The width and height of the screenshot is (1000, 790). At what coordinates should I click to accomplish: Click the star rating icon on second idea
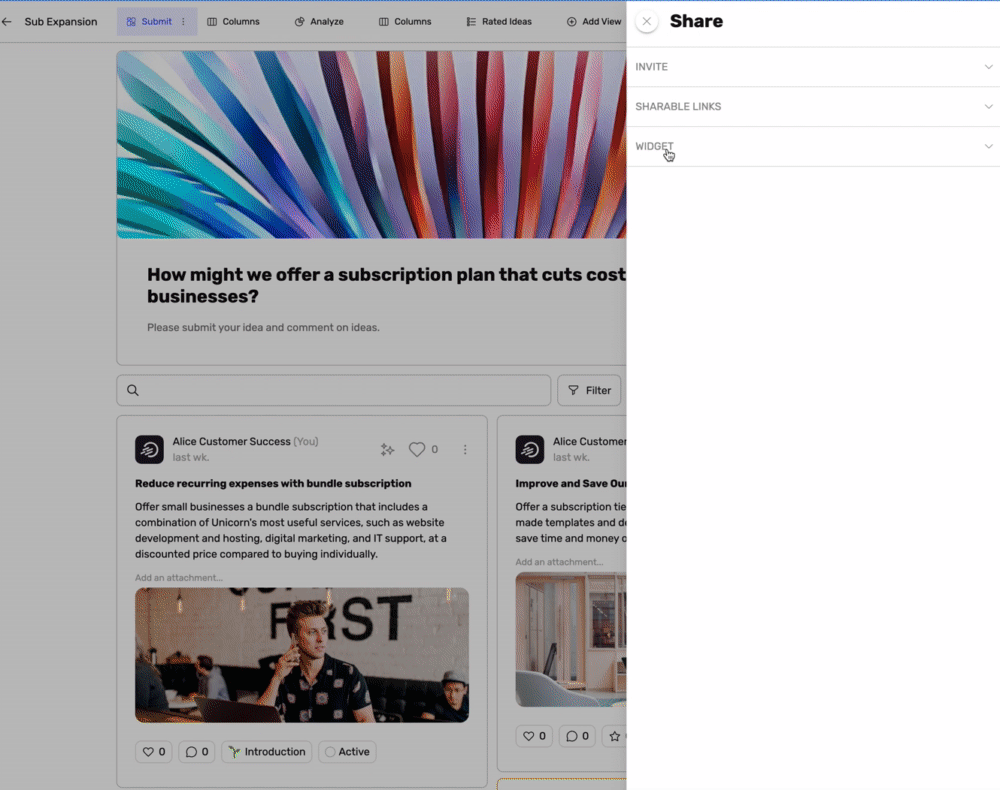pos(614,736)
